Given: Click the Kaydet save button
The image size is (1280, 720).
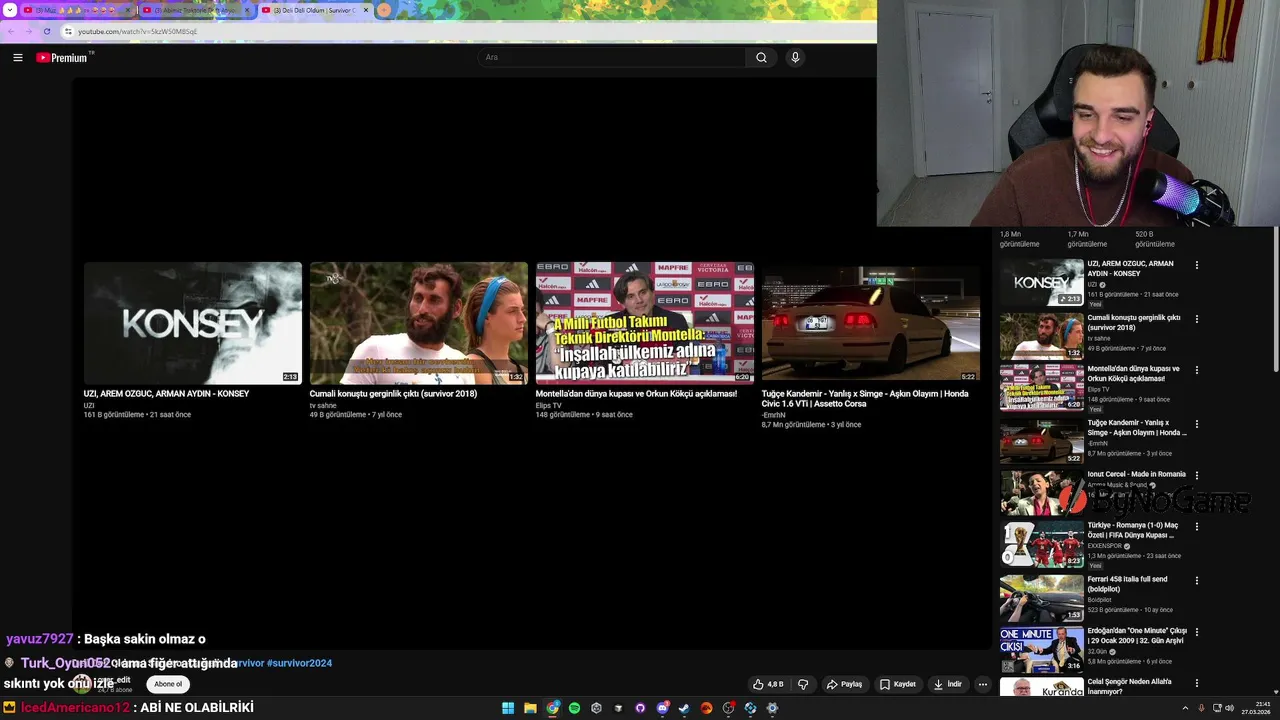Looking at the screenshot, I should click(898, 684).
